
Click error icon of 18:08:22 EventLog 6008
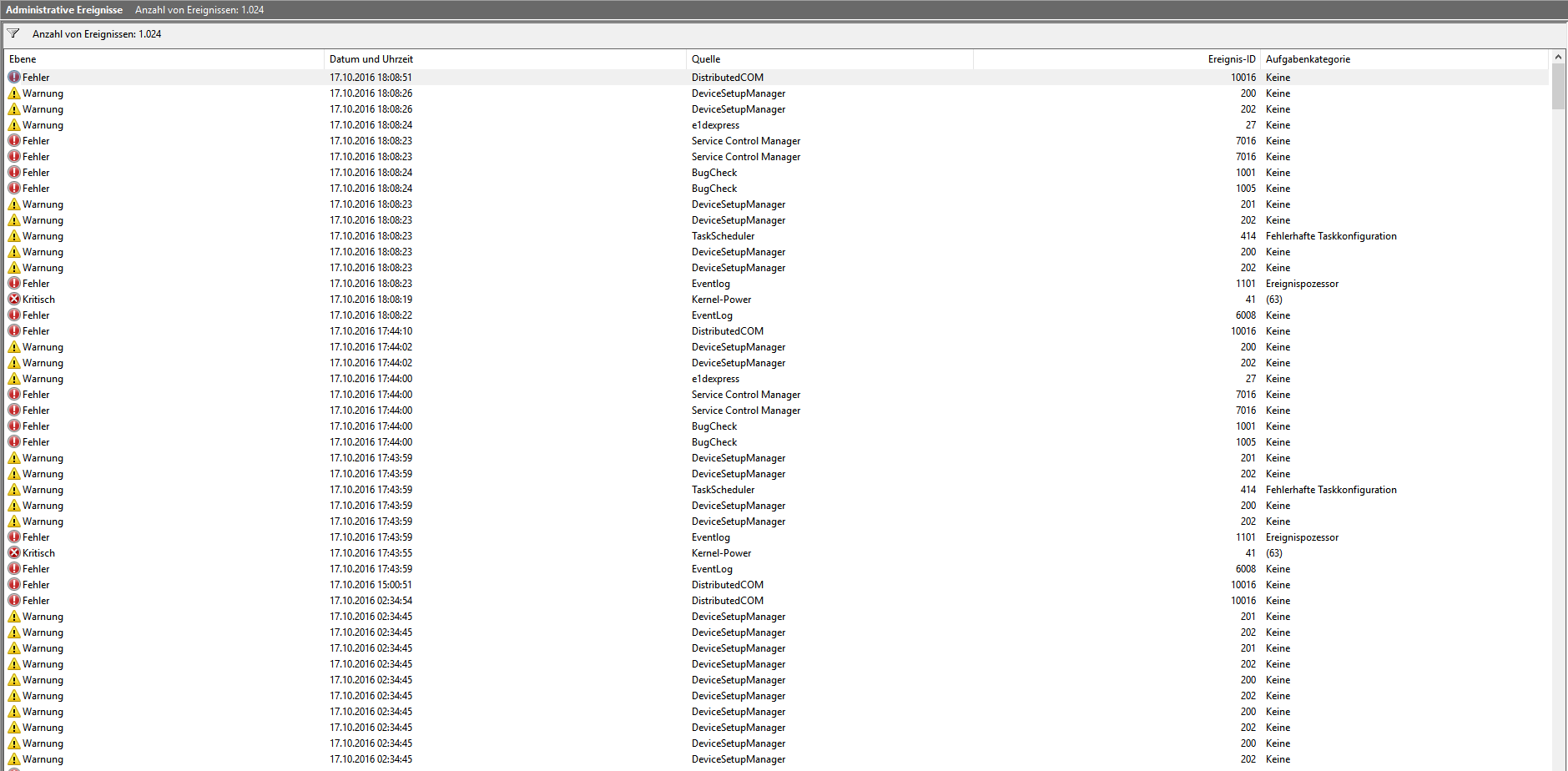tap(14, 315)
